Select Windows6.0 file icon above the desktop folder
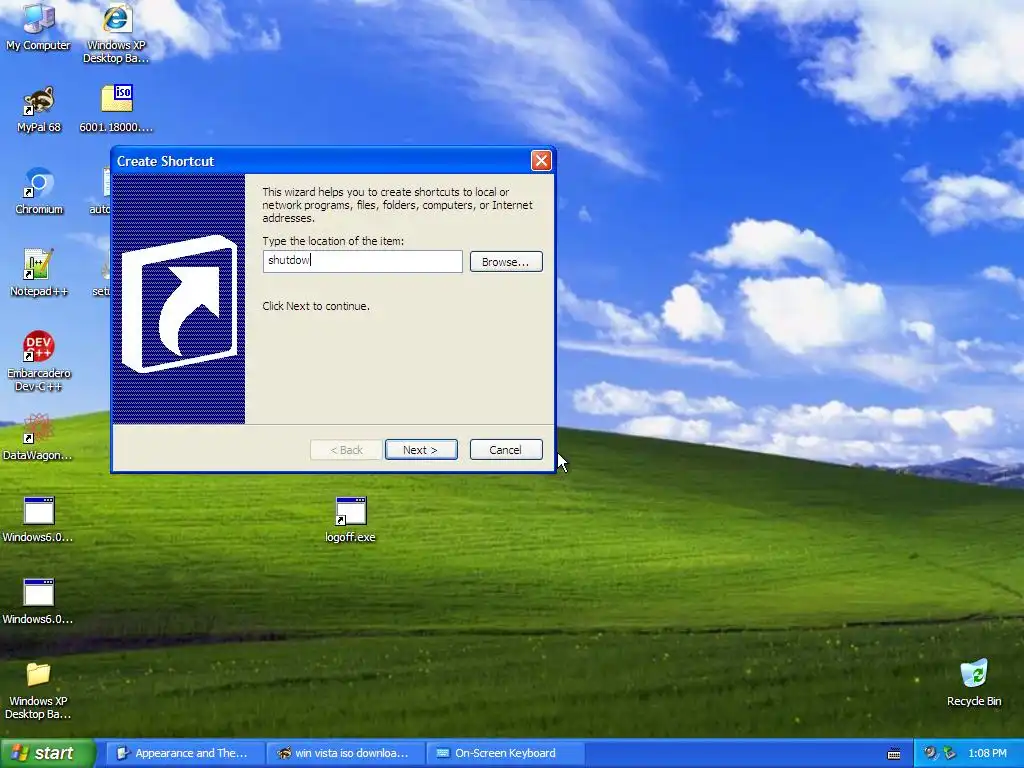1024x768 pixels. 38,601
